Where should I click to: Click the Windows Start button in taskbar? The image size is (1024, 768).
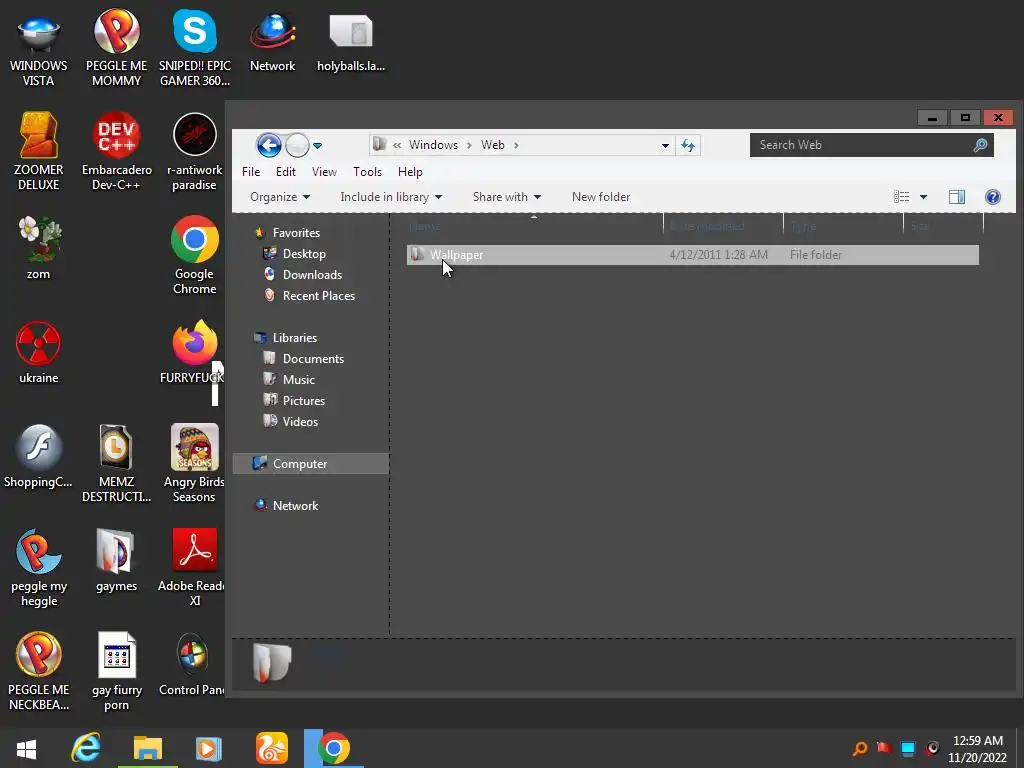pyautogui.click(x=26, y=748)
